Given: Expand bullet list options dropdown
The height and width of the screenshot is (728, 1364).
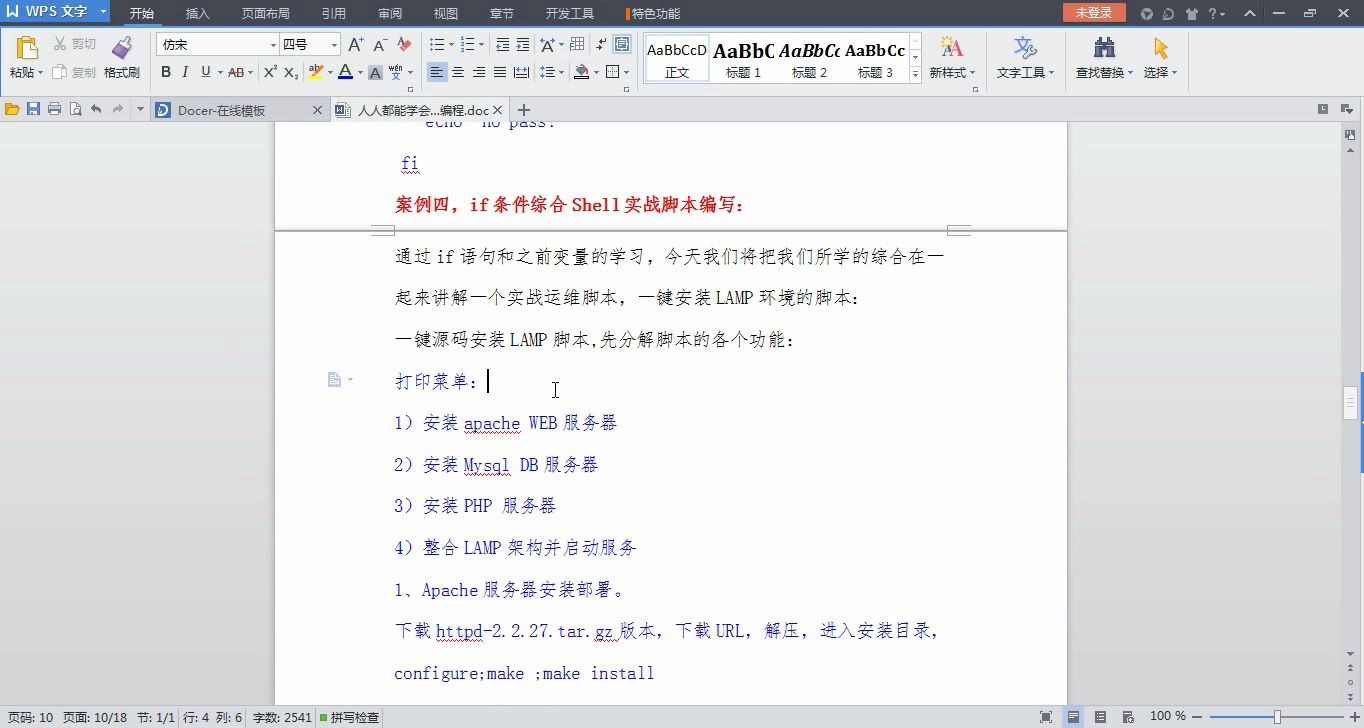Looking at the screenshot, I should (x=450, y=45).
